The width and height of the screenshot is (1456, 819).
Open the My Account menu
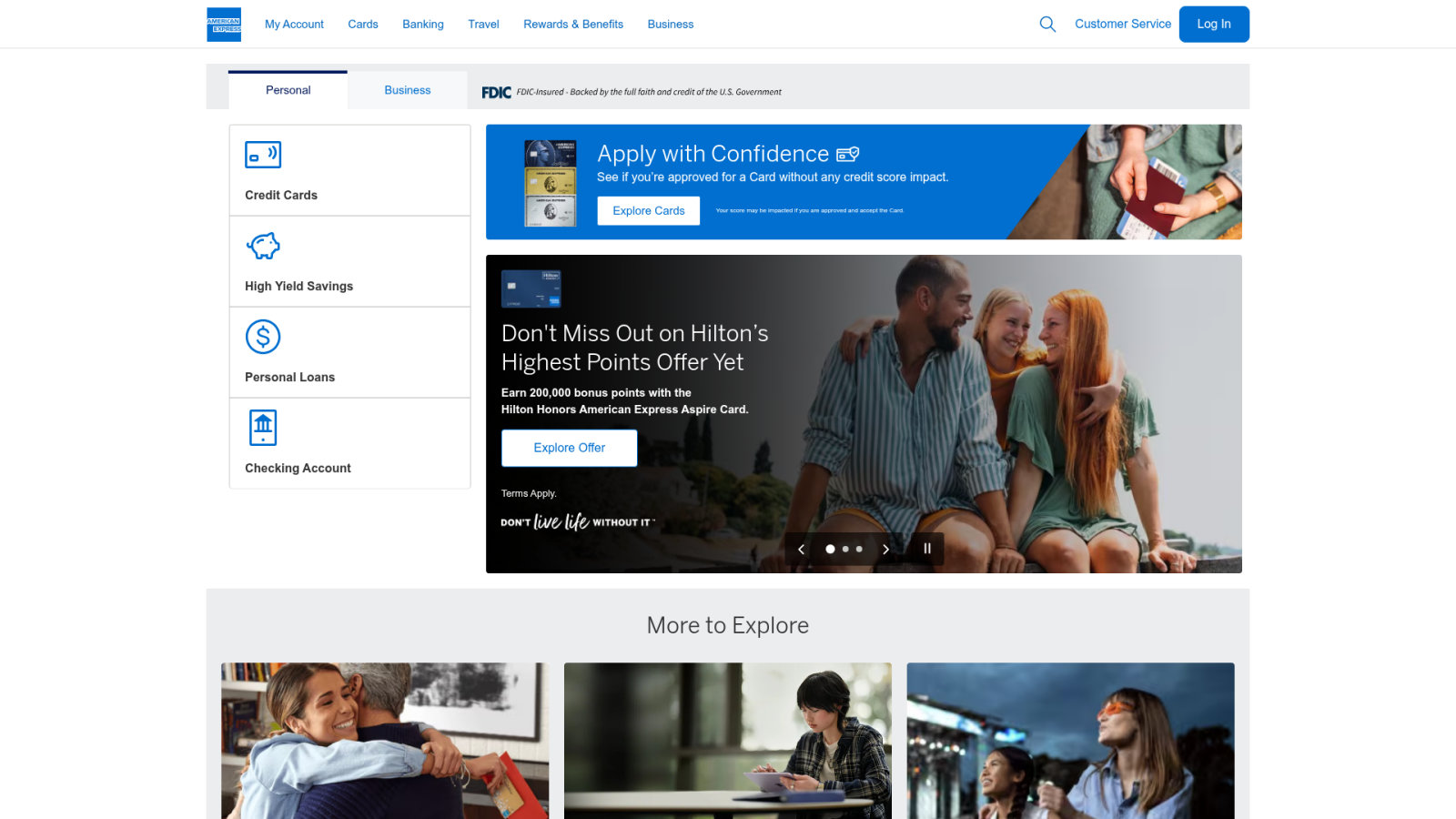pos(294,25)
